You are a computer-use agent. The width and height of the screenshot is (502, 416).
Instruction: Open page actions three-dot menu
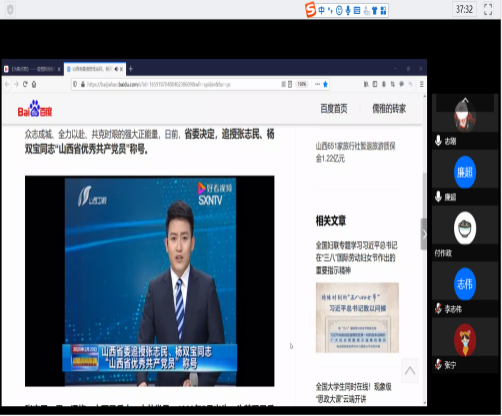point(317,84)
